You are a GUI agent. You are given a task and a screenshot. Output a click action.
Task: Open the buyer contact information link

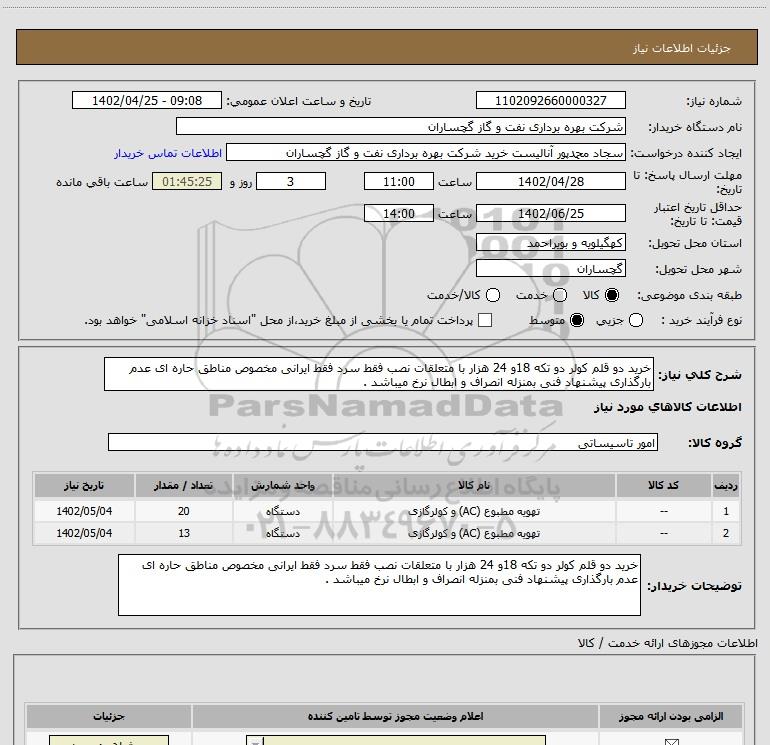[168, 154]
